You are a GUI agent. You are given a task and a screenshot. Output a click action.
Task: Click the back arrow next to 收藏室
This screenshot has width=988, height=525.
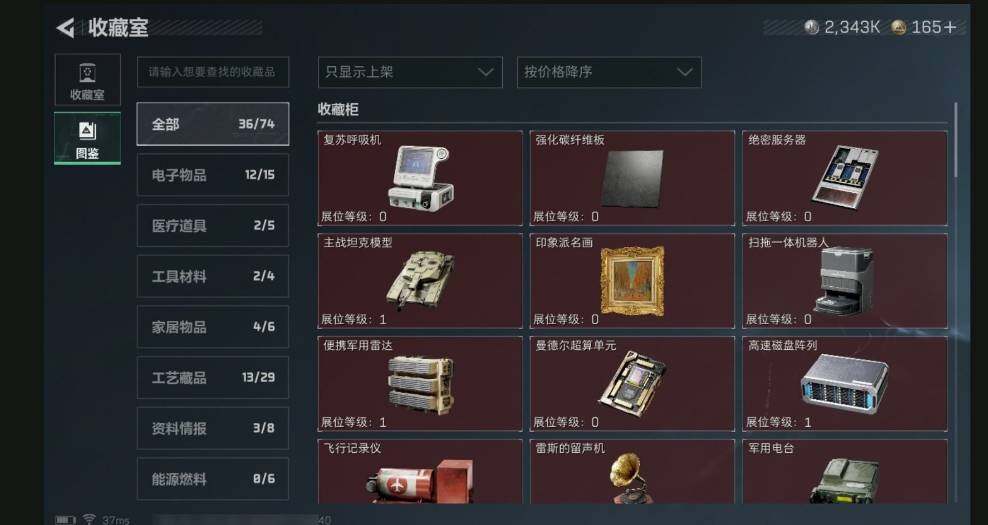point(65,28)
